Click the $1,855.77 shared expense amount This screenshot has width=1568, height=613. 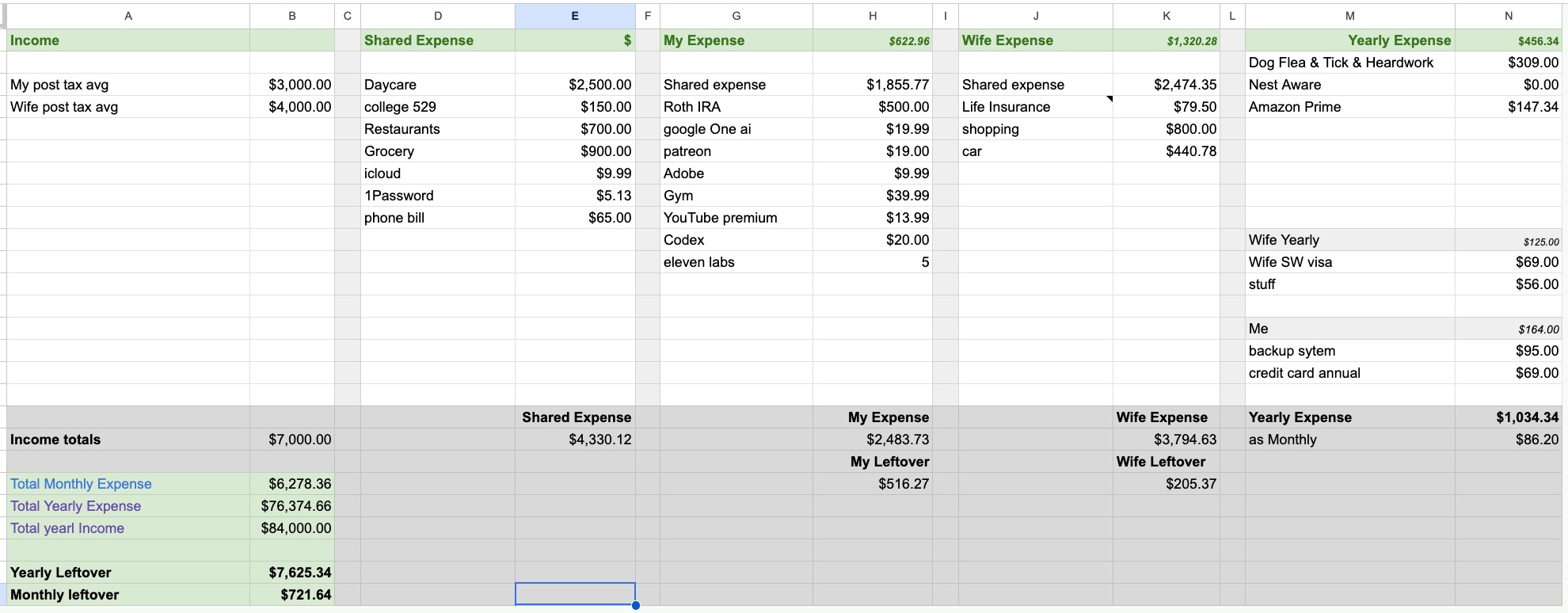(x=873, y=85)
